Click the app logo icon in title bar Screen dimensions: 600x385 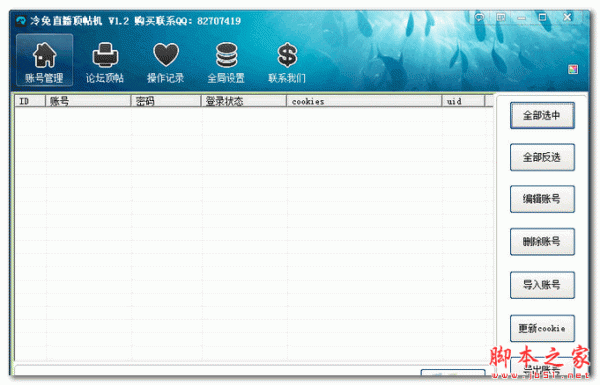[21, 21]
